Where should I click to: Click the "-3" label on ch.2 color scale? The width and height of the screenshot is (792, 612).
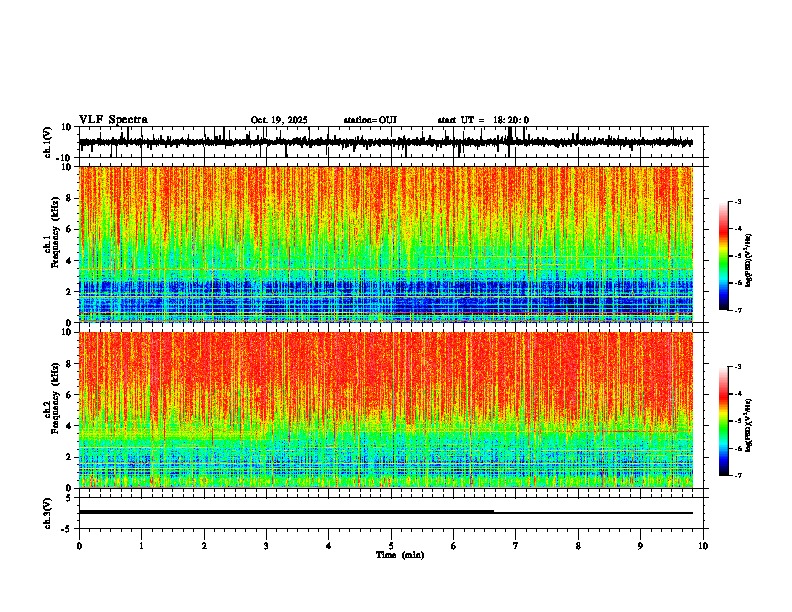point(738,367)
